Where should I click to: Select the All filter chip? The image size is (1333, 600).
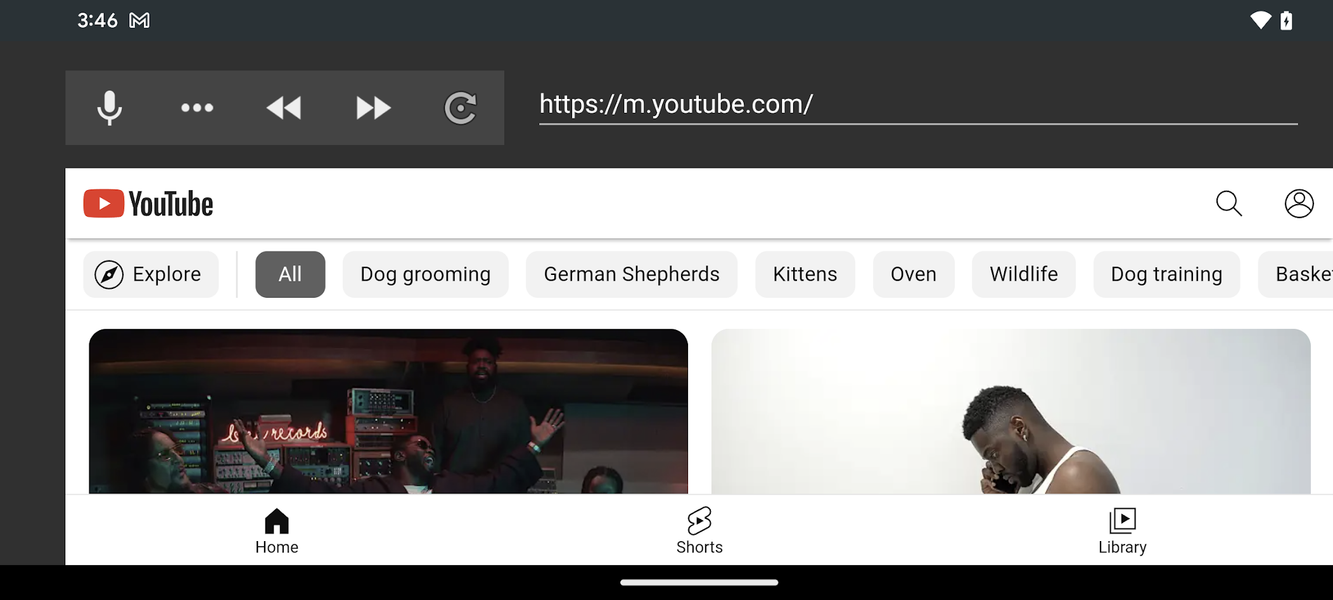pos(290,273)
